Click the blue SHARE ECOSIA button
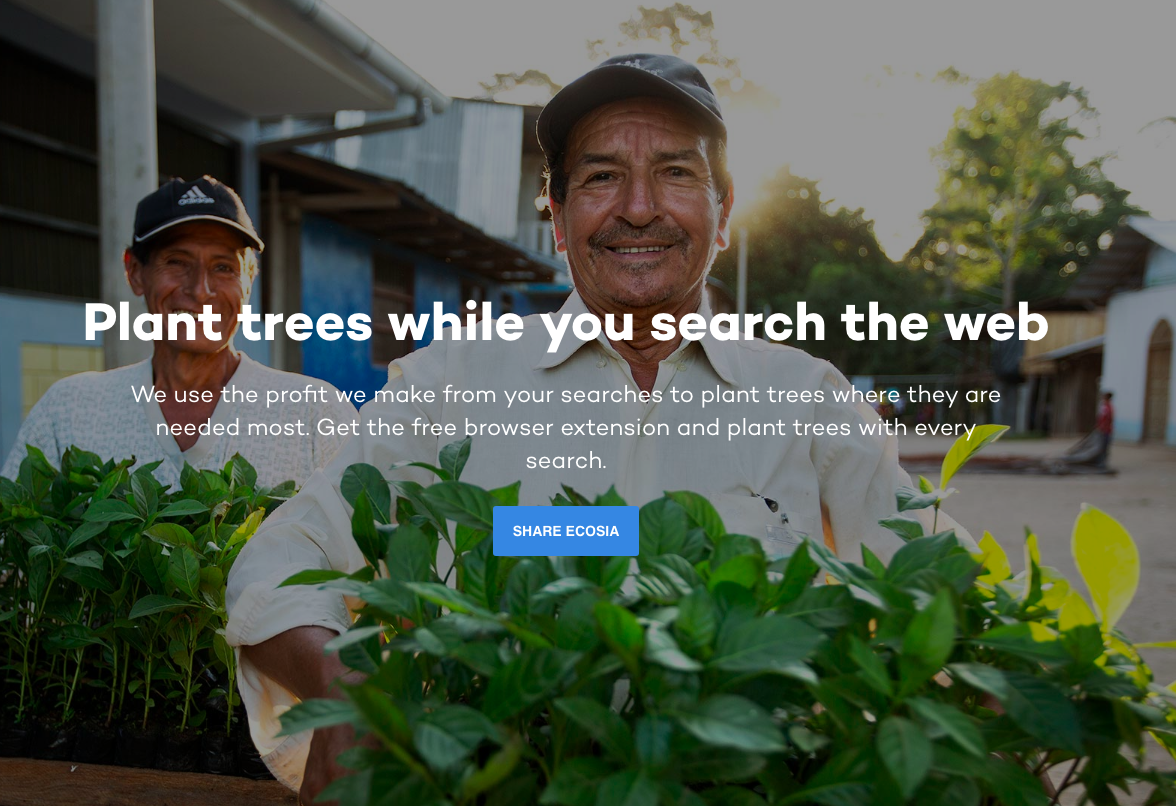 566,531
